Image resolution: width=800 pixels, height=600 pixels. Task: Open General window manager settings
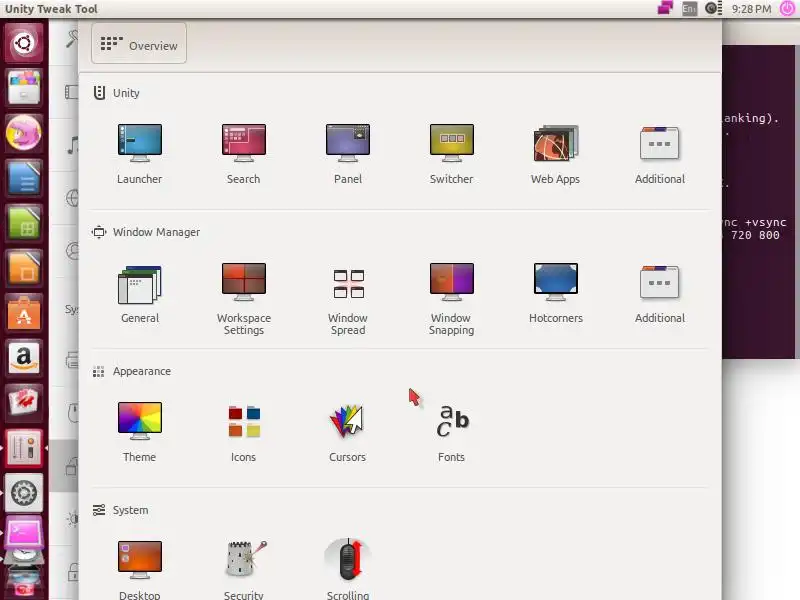pos(139,293)
